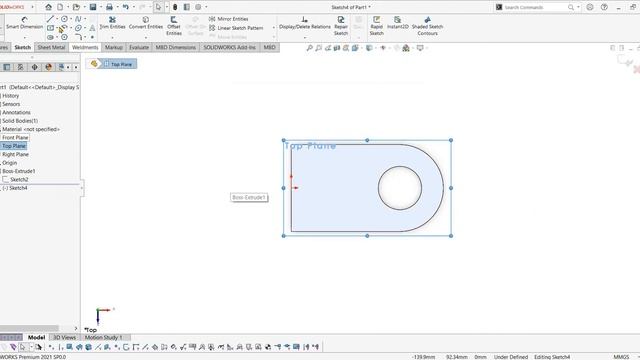Open dropdown arrow beside Line tool

pyautogui.click(x=57, y=19)
